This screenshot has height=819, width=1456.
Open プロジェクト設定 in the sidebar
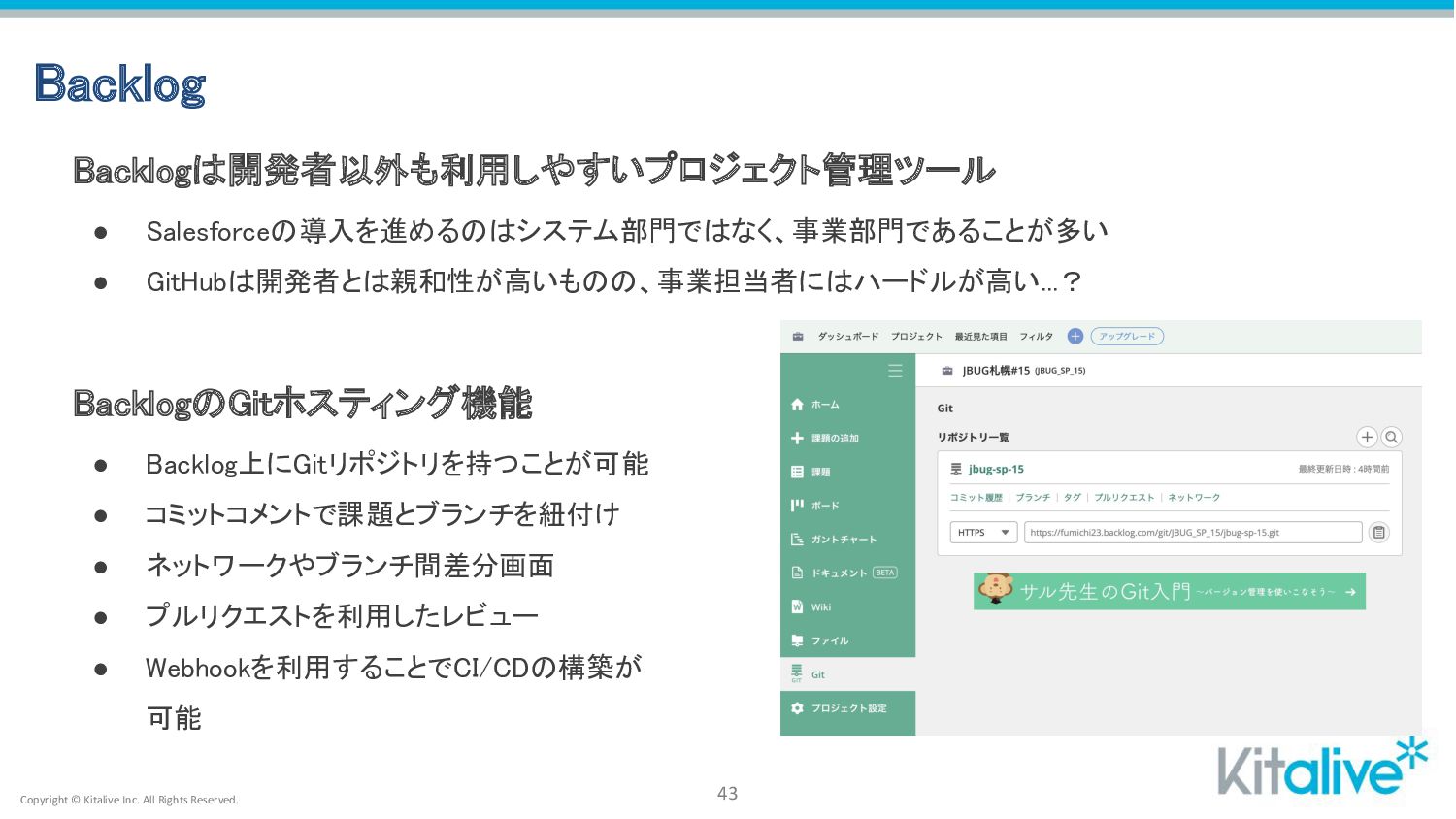pos(848,708)
